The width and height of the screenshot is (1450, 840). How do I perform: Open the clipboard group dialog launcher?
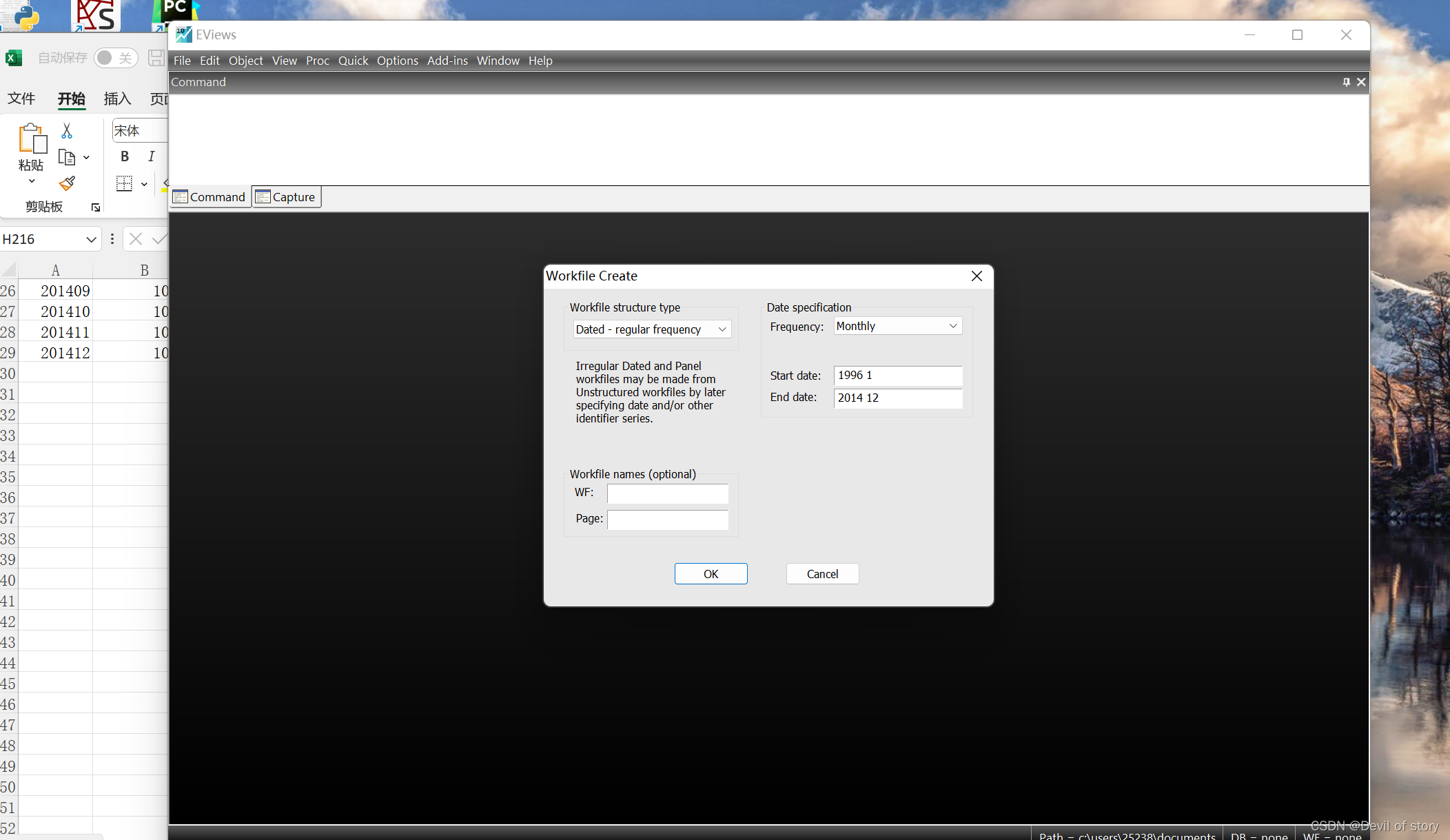point(96,207)
